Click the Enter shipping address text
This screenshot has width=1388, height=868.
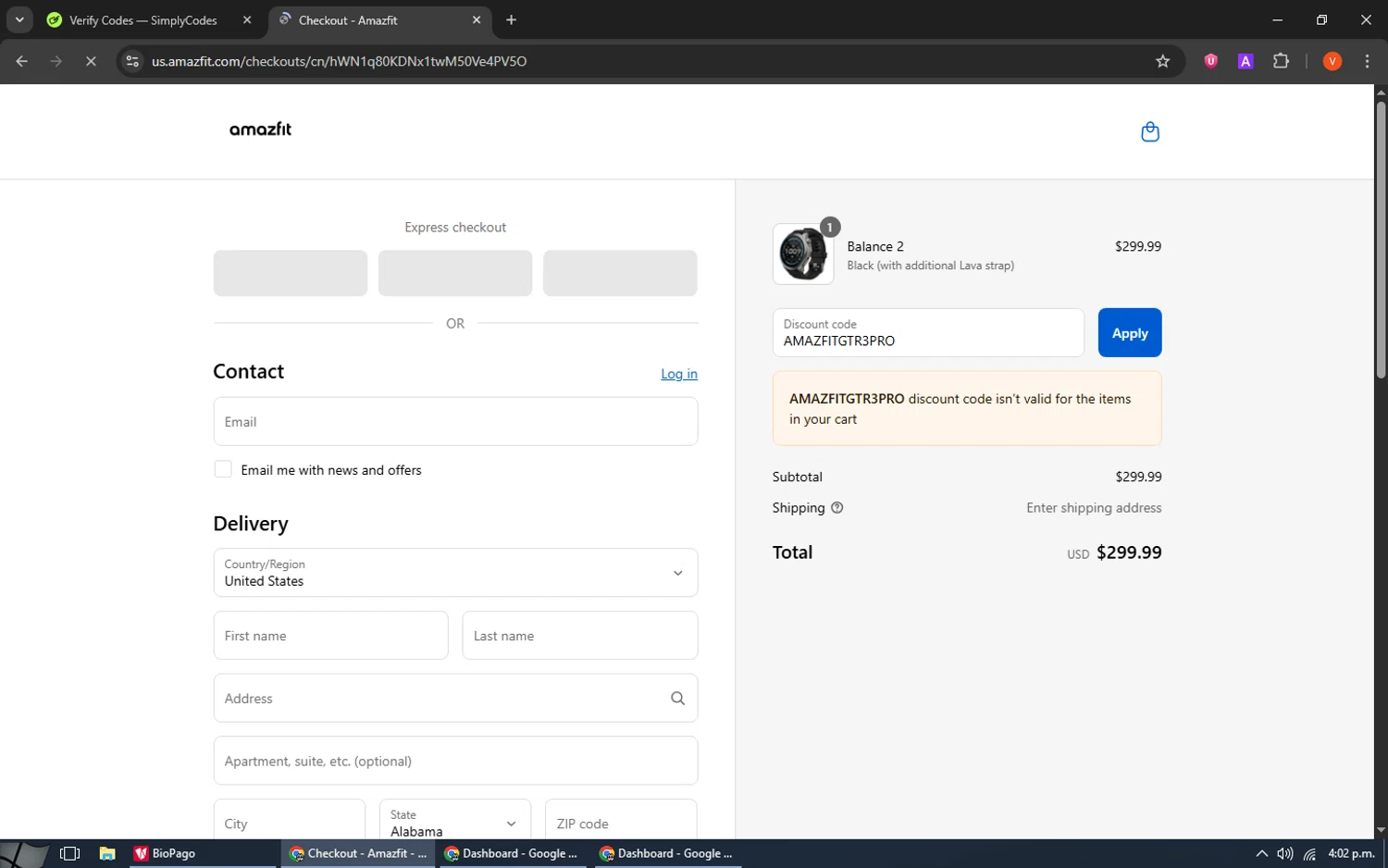pos(1094,508)
